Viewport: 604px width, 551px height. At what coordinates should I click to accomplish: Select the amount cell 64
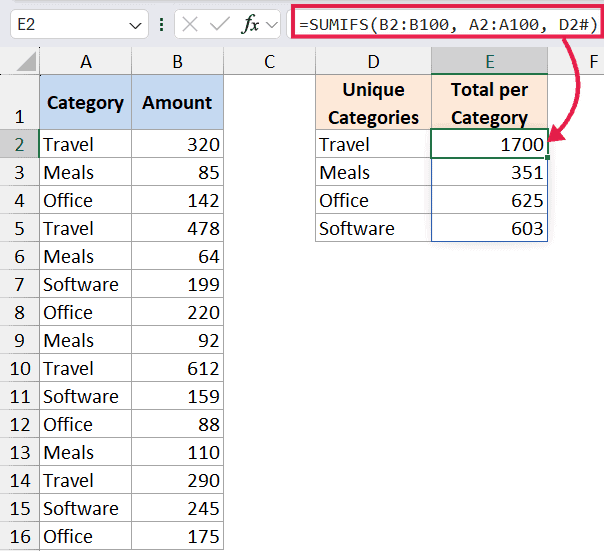pos(177,256)
